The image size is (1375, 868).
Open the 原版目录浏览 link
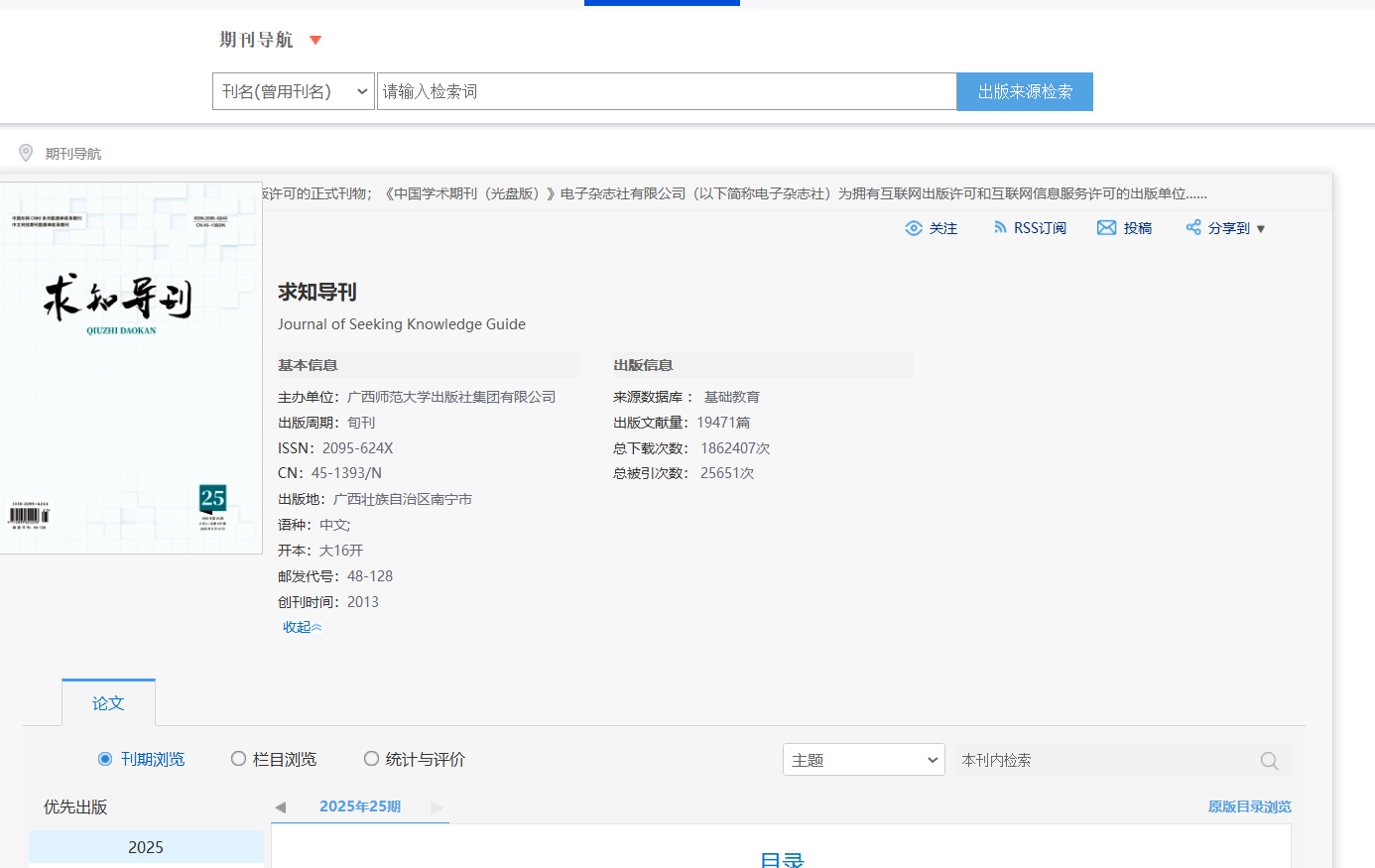[1249, 806]
